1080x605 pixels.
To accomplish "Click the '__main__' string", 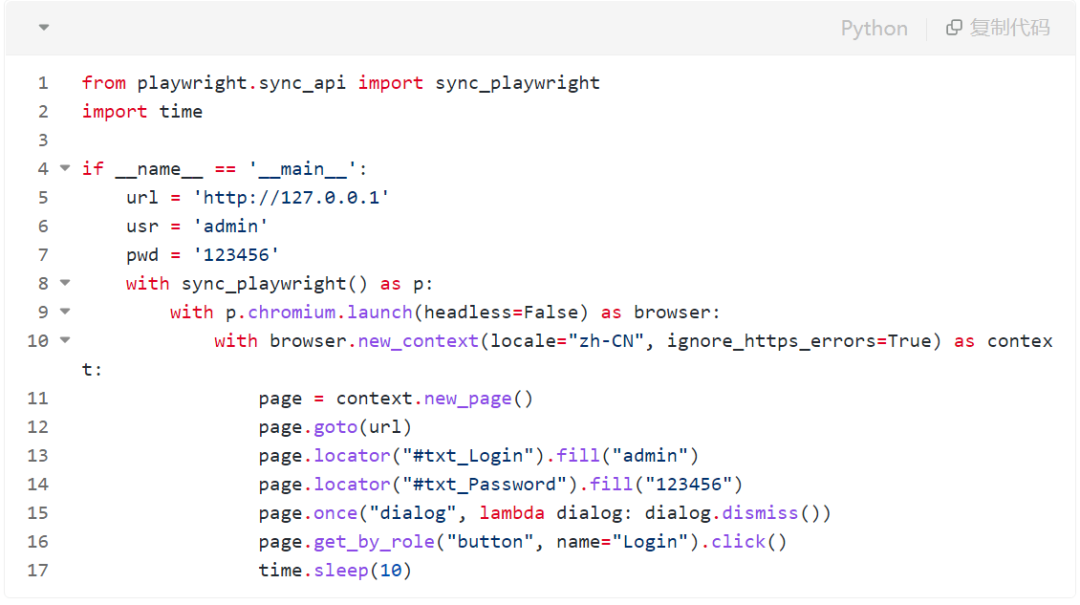I will pyautogui.click(x=302, y=169).
